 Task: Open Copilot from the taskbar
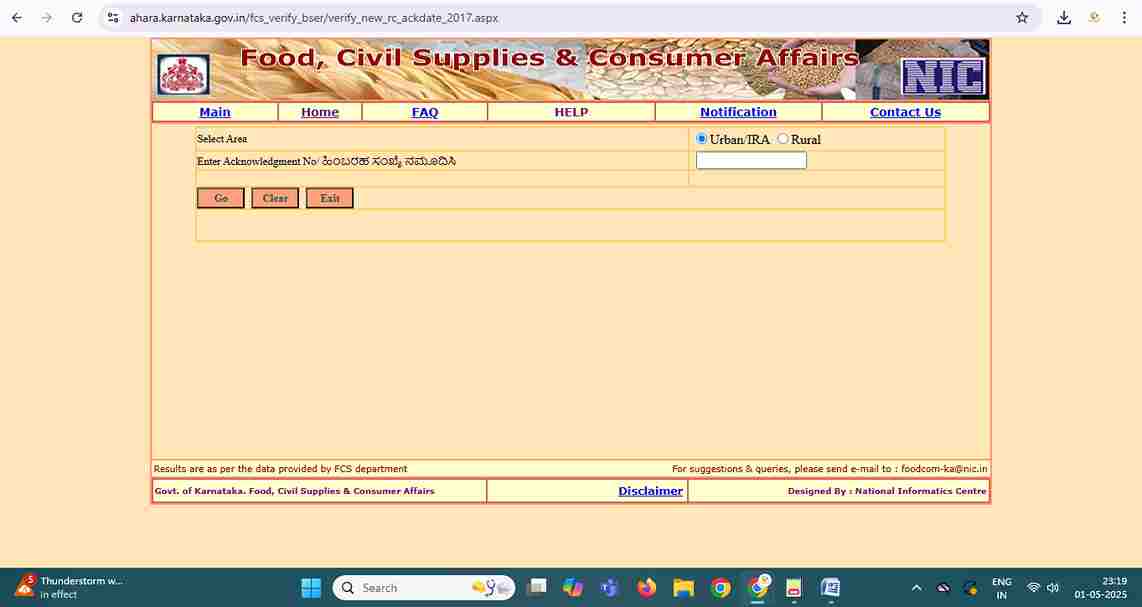click(x=572, y=587)
